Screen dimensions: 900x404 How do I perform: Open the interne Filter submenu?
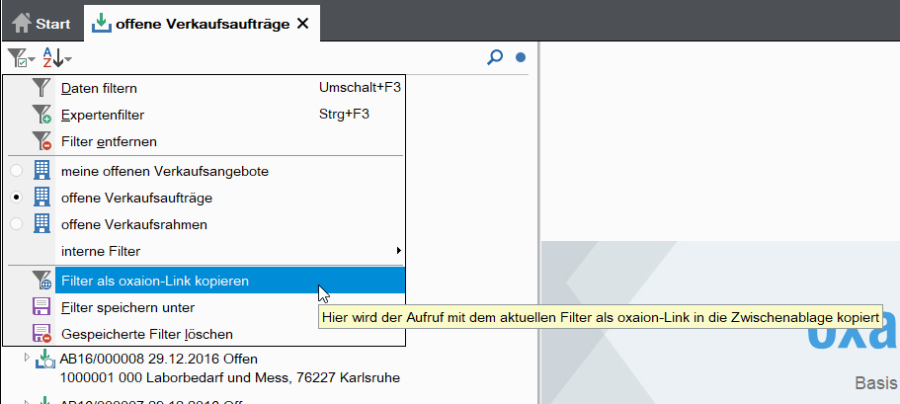click(204, 251)
